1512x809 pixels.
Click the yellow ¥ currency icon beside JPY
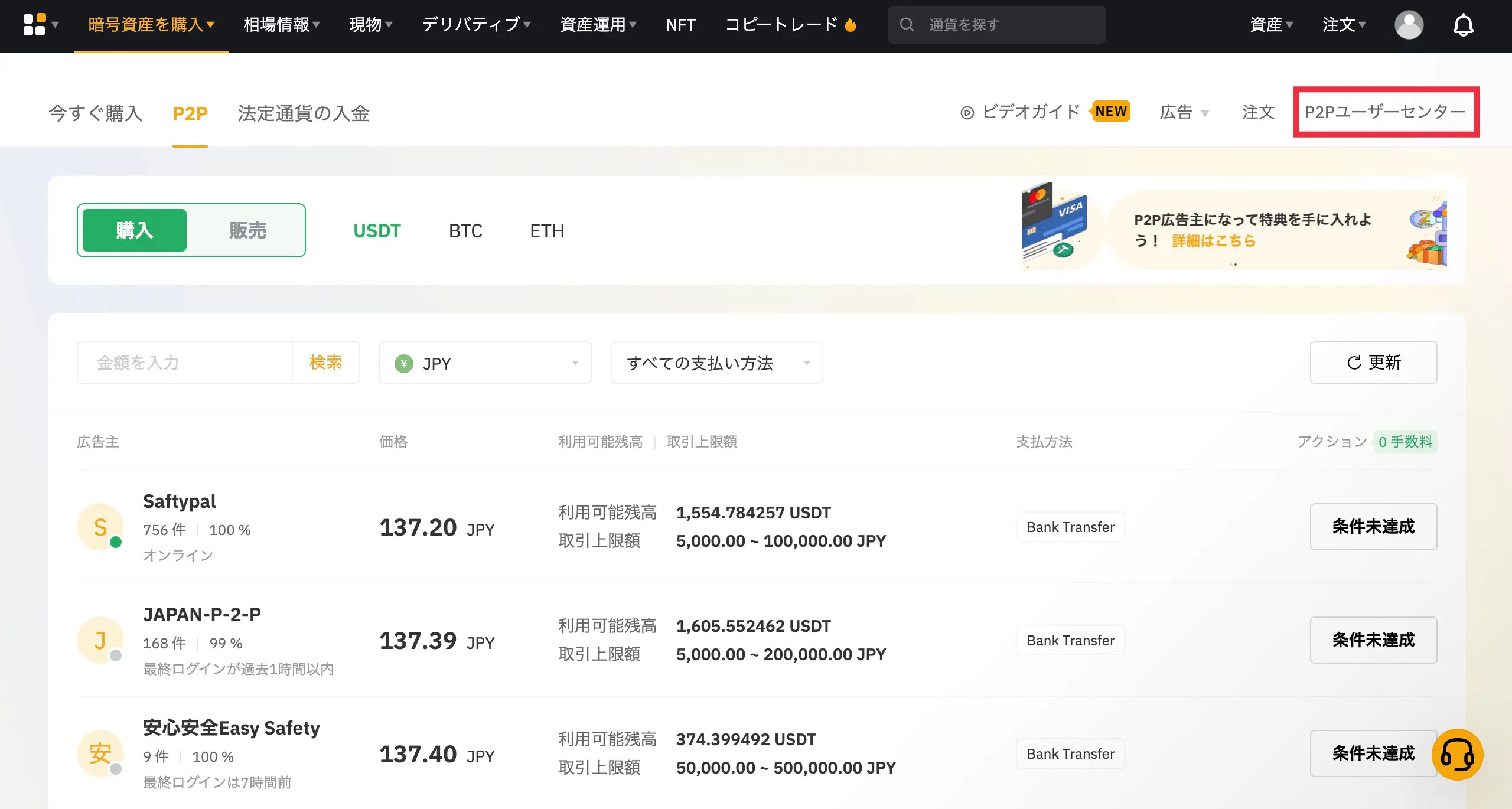403,363
